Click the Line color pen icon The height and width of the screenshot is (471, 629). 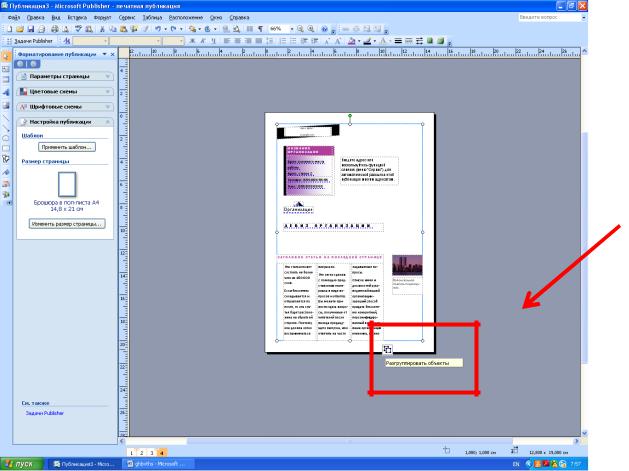click(x=367, y=41)
